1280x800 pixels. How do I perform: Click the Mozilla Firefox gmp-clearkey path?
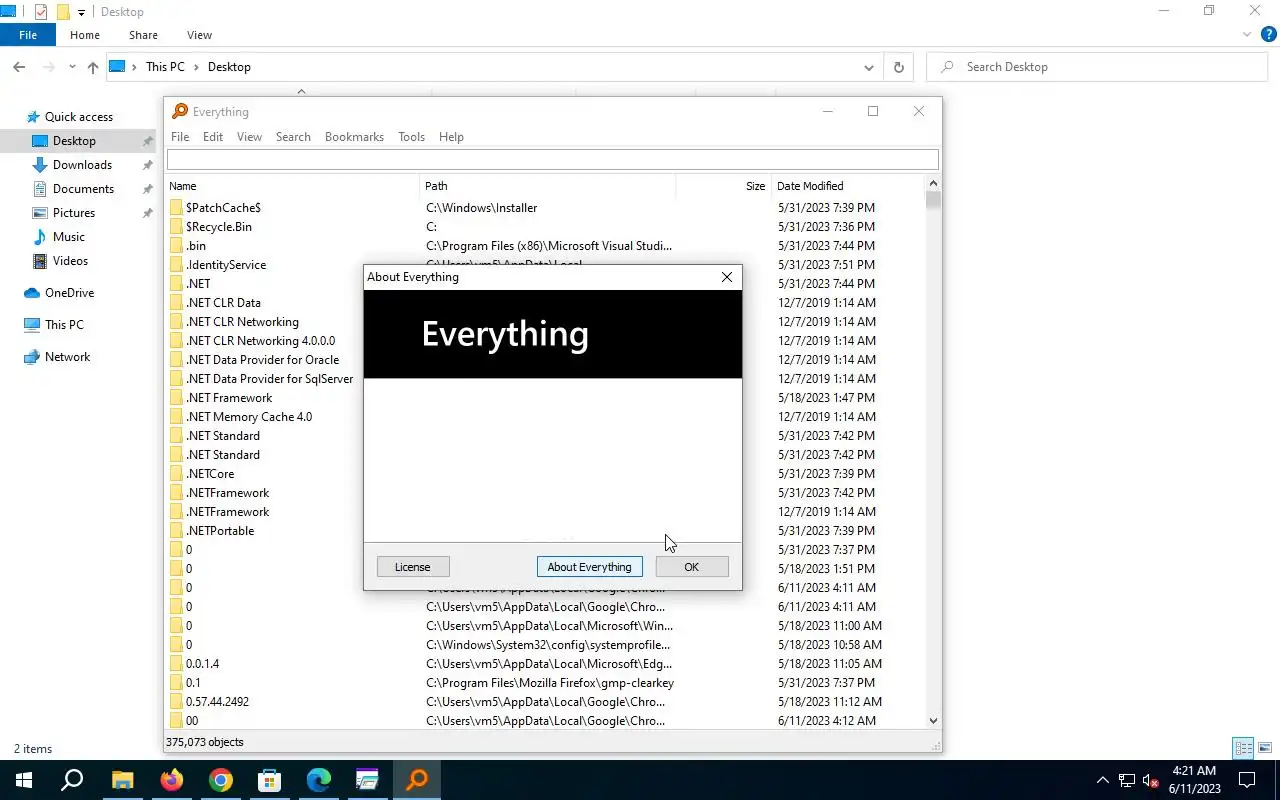[550, 683]
